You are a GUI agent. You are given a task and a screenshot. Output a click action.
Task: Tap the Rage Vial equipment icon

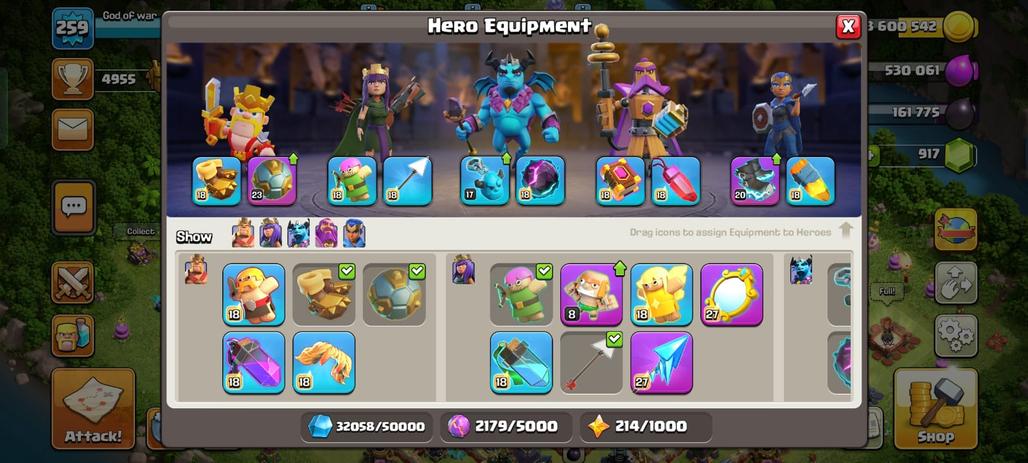click(x=253, y=363)
